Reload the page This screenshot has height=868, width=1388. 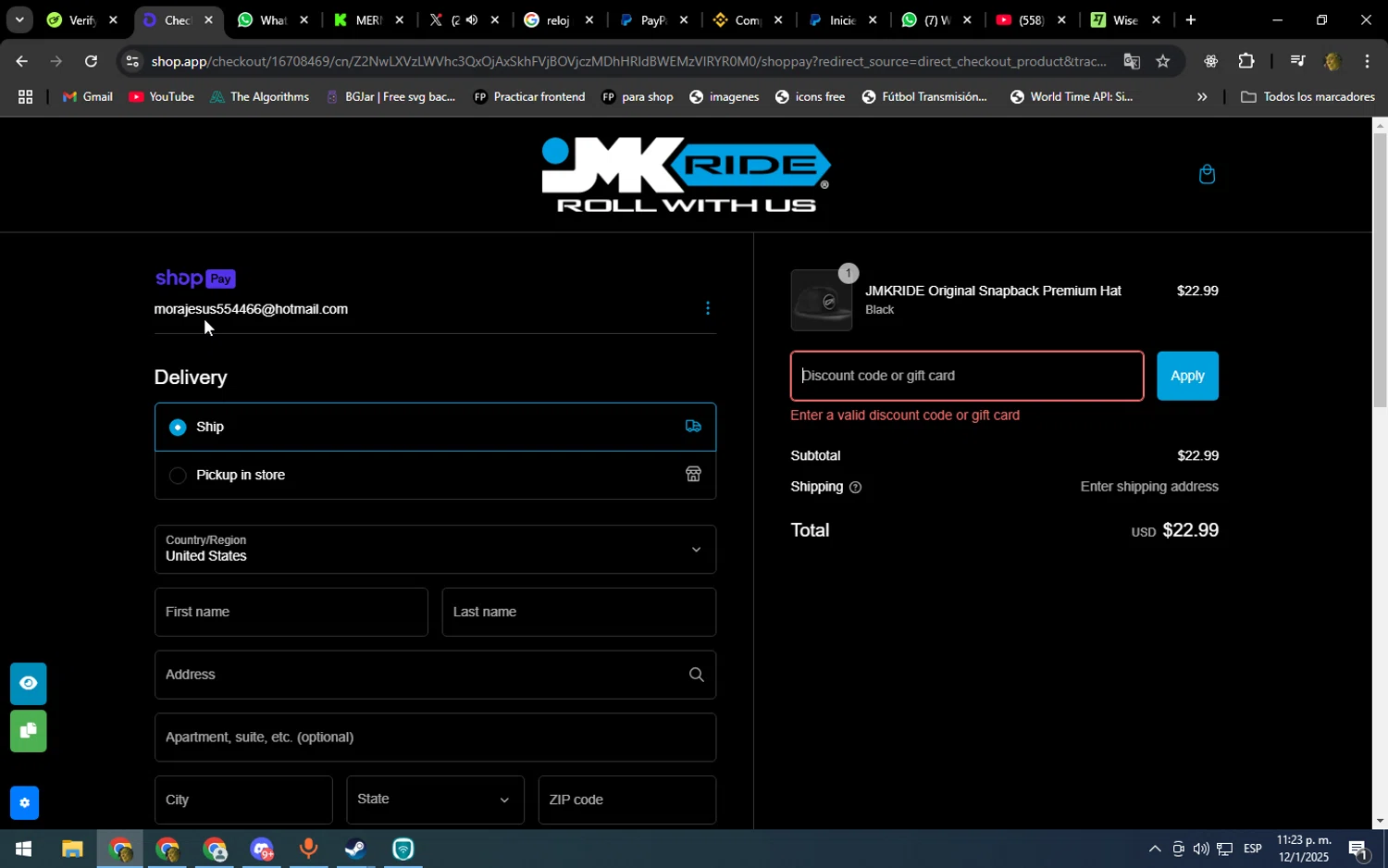coord(91,62)
